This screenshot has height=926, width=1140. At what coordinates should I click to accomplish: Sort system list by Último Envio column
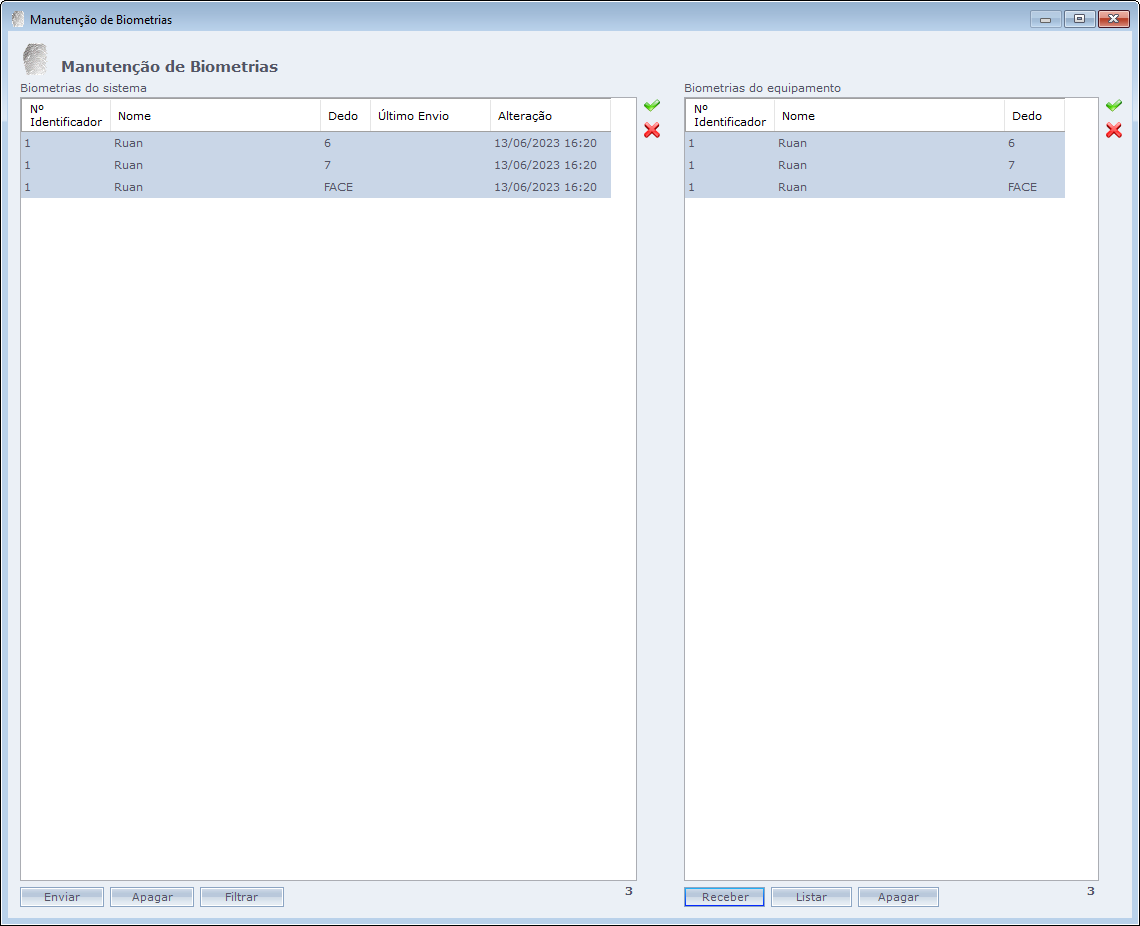[x=430, y=116]
